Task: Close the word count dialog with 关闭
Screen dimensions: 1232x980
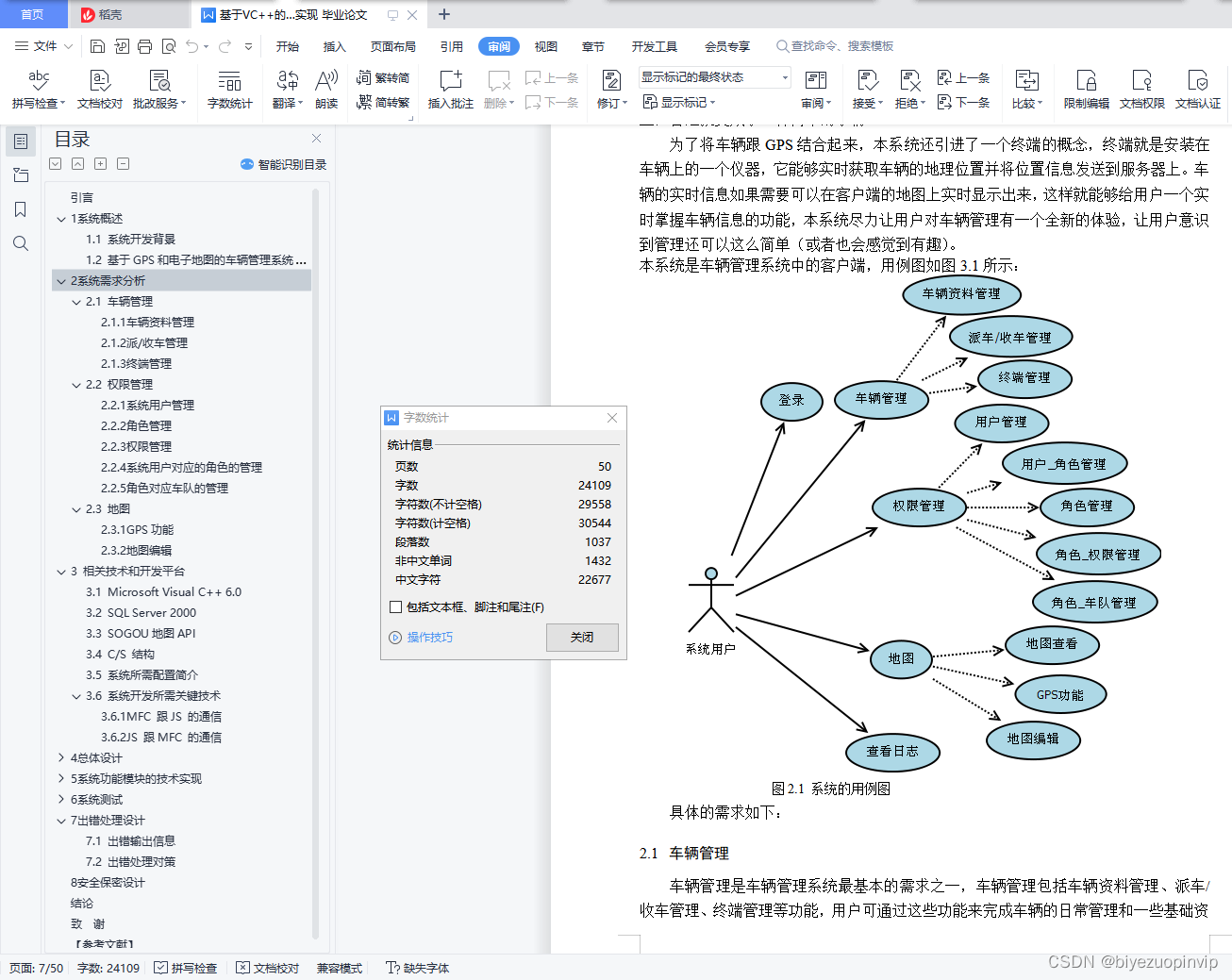Action: coord(582,637)
